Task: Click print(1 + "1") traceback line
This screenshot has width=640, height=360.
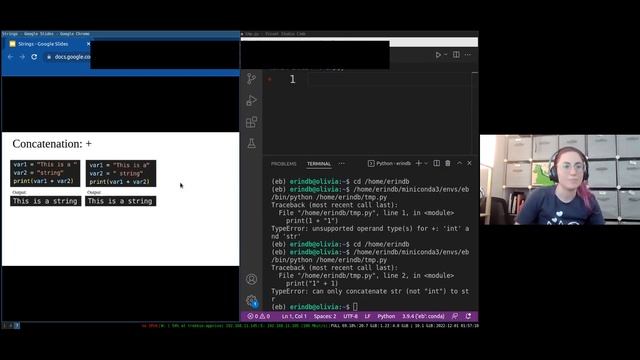Action: [x=312, y=220]
